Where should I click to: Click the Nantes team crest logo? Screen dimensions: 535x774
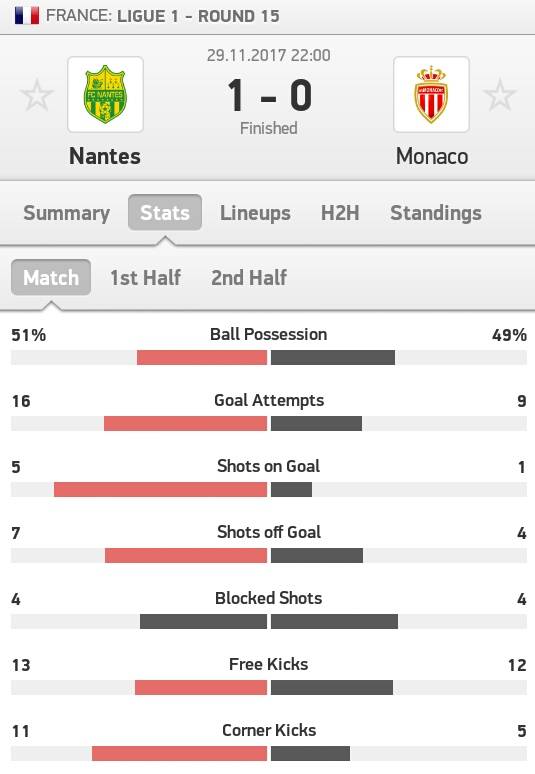click(x=105, y=94)
